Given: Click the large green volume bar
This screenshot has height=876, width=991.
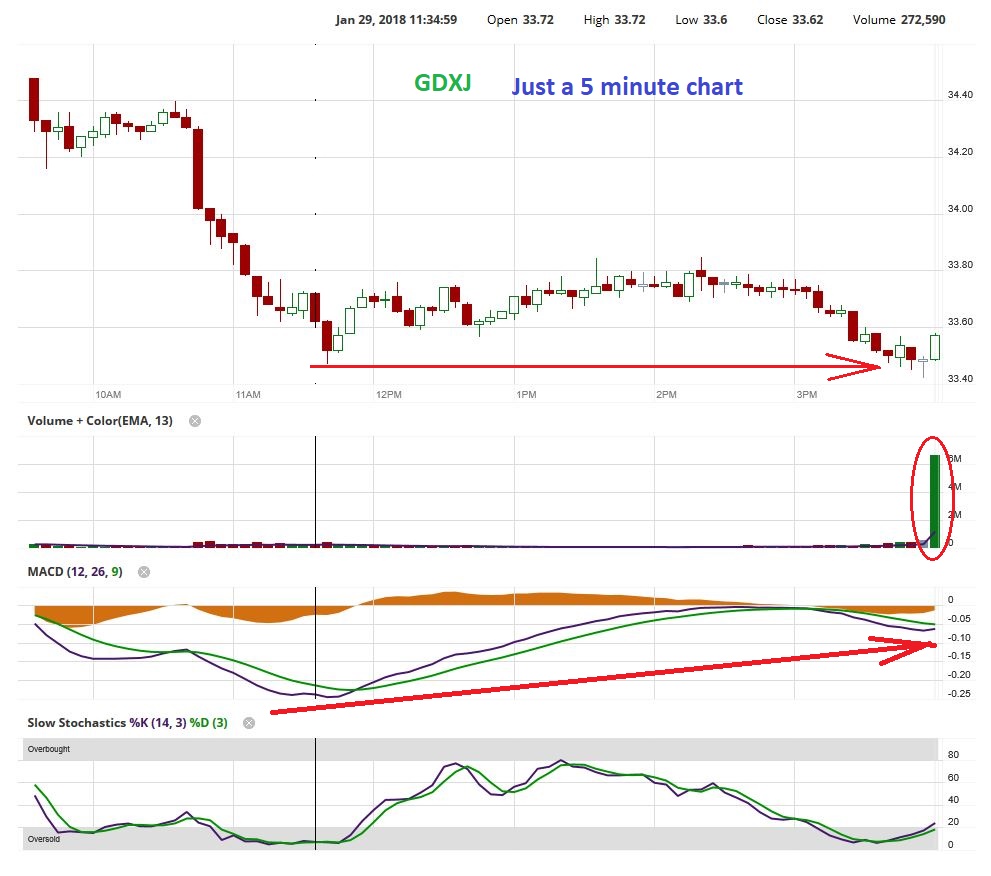Looking at the screenshot, I should pyautogui.click(x=935, y=501).
